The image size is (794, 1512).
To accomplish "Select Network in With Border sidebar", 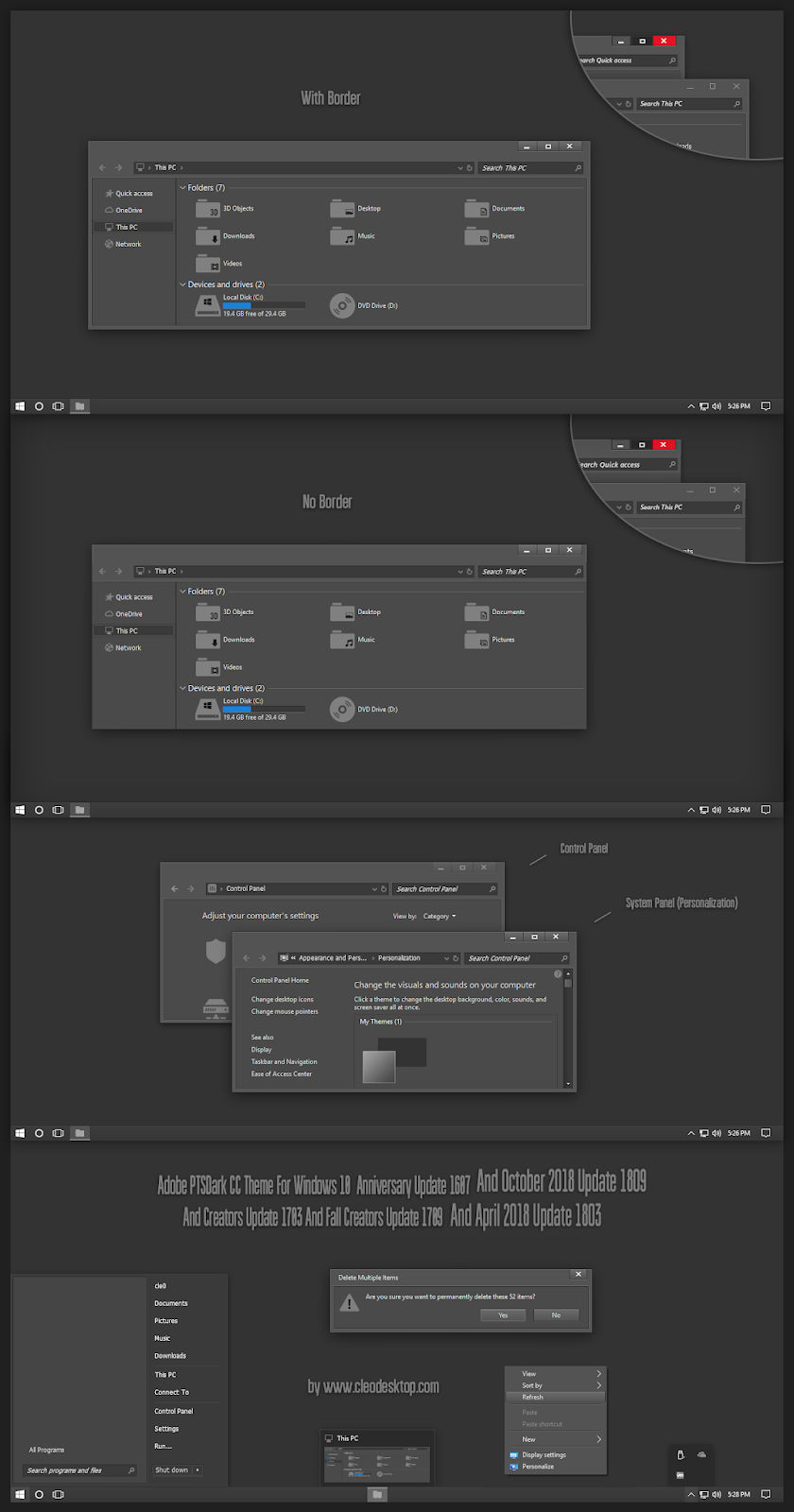I will click(x=123, y=244).
